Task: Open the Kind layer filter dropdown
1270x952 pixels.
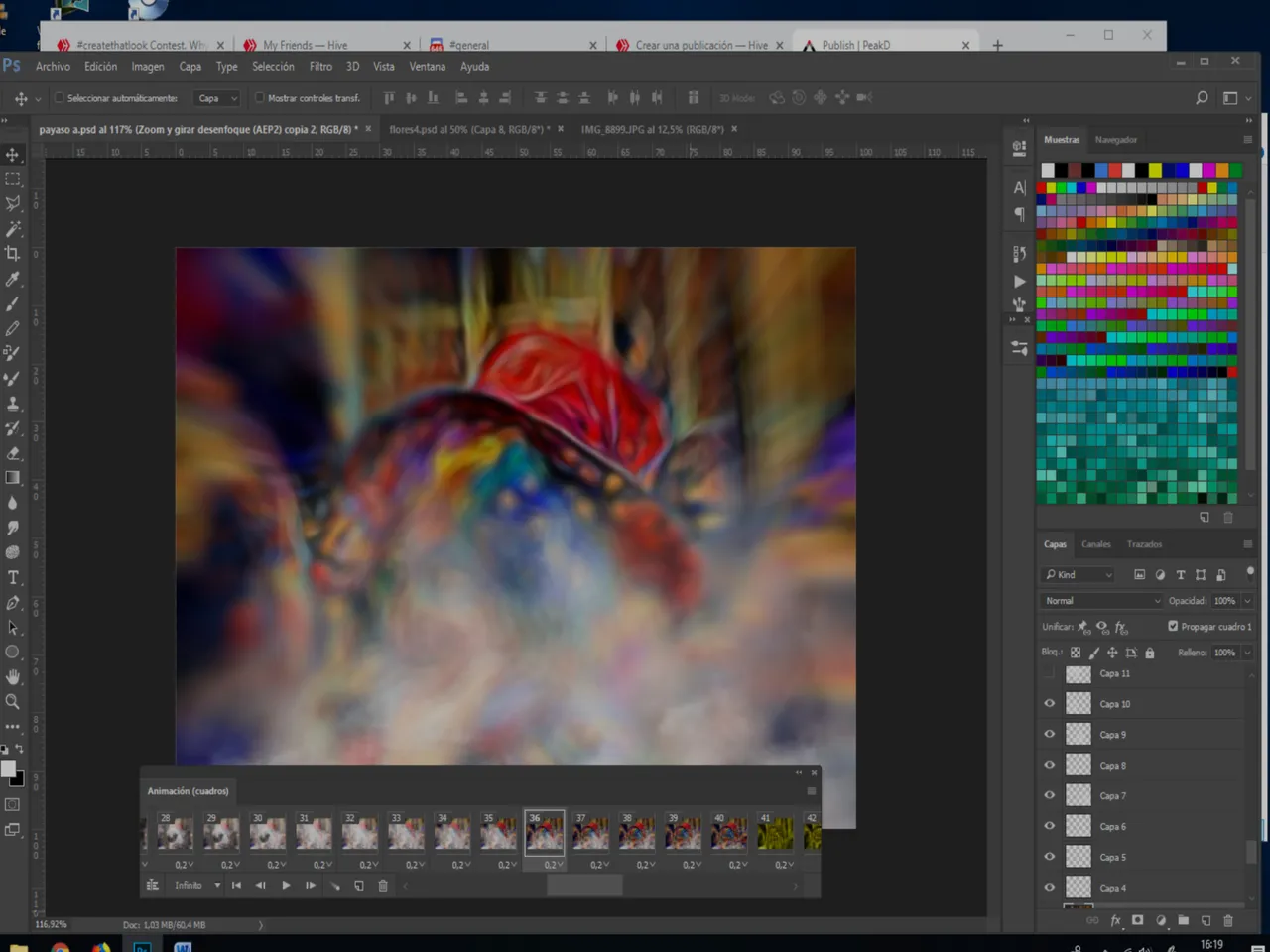Action: pos(1079,574)
